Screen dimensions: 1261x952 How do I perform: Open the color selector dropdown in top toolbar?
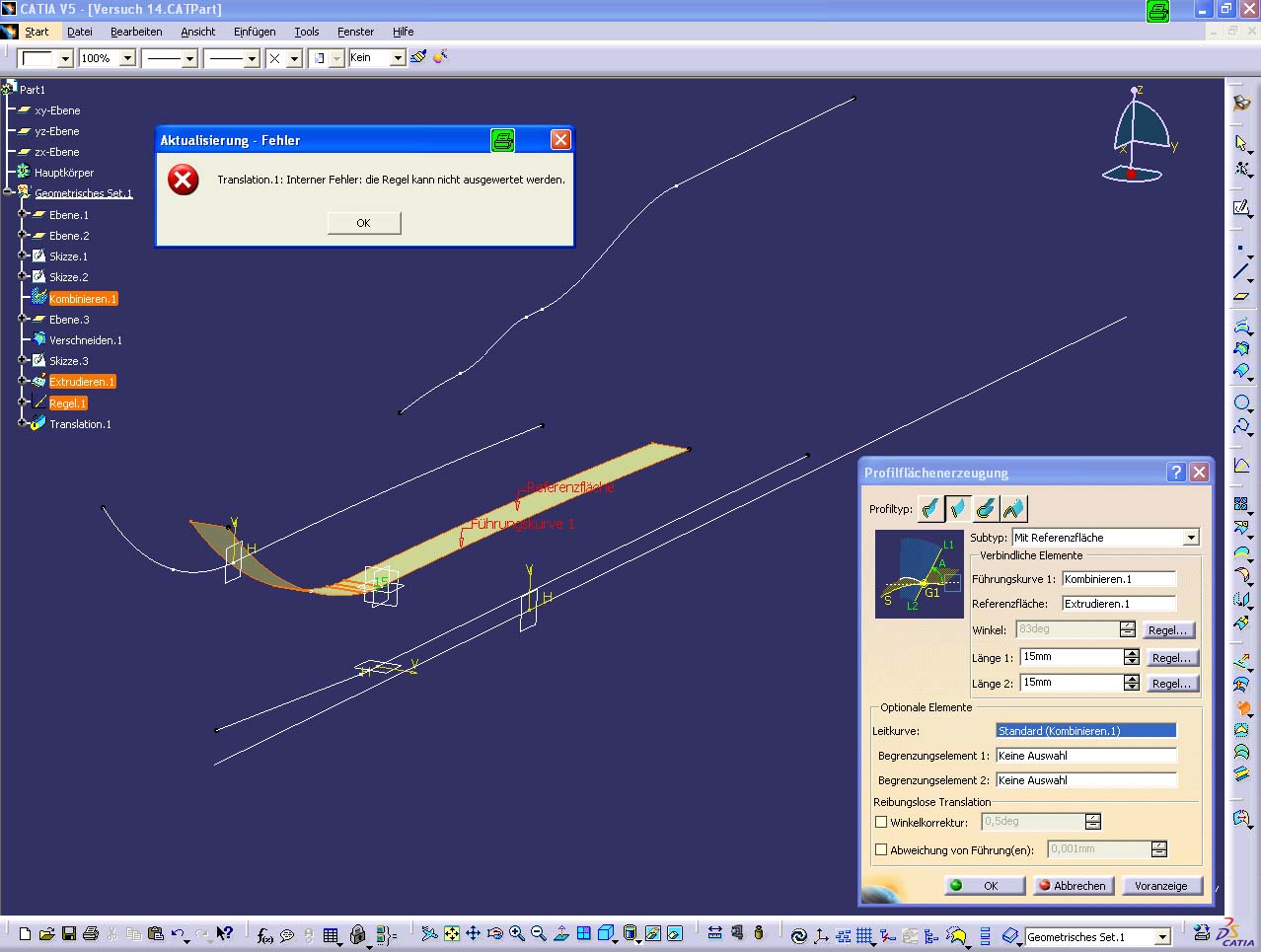(65, 58)
